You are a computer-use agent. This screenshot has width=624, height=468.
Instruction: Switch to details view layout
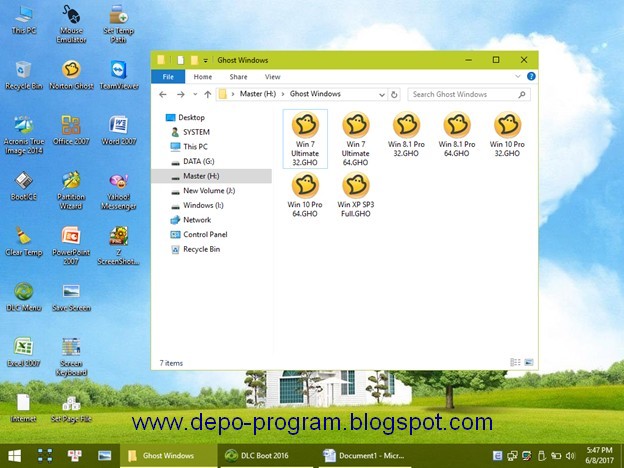click(x=515, y=362)
